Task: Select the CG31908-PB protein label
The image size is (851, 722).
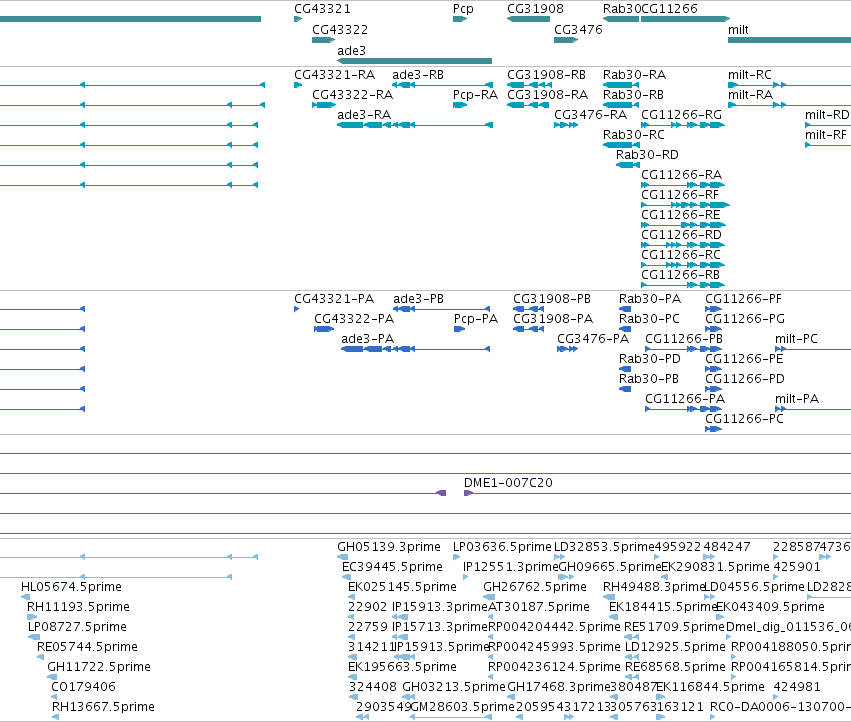Action: (x=552, y=299)
